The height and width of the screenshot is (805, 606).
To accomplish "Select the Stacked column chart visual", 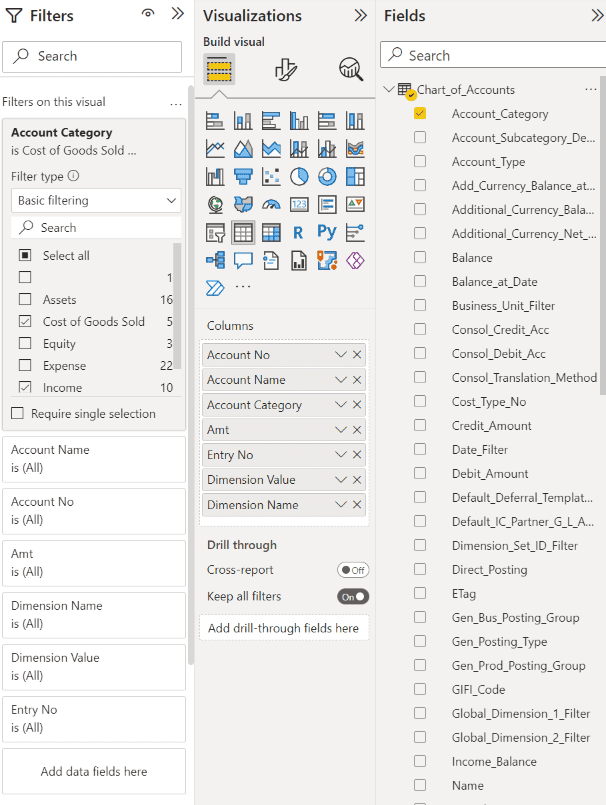I will [x=243, y=121].
